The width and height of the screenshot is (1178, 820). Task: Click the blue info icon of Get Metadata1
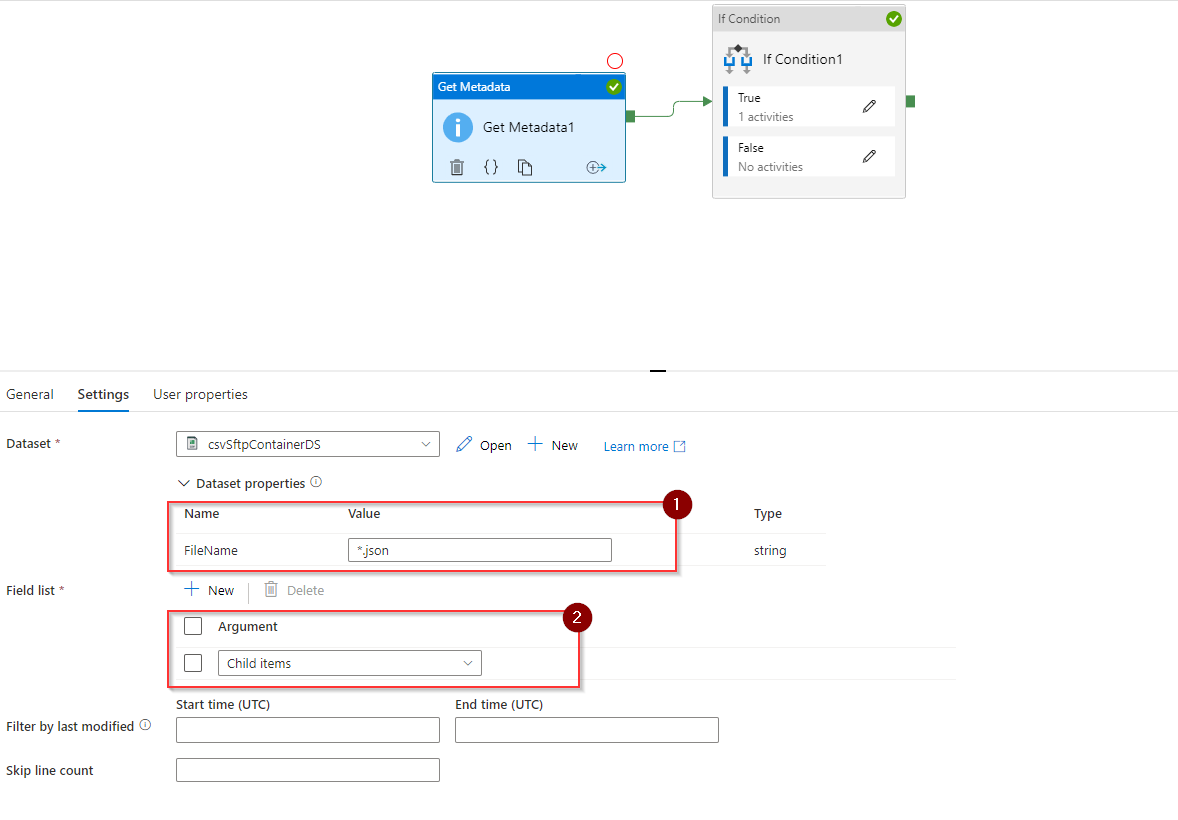coord(458,127)
